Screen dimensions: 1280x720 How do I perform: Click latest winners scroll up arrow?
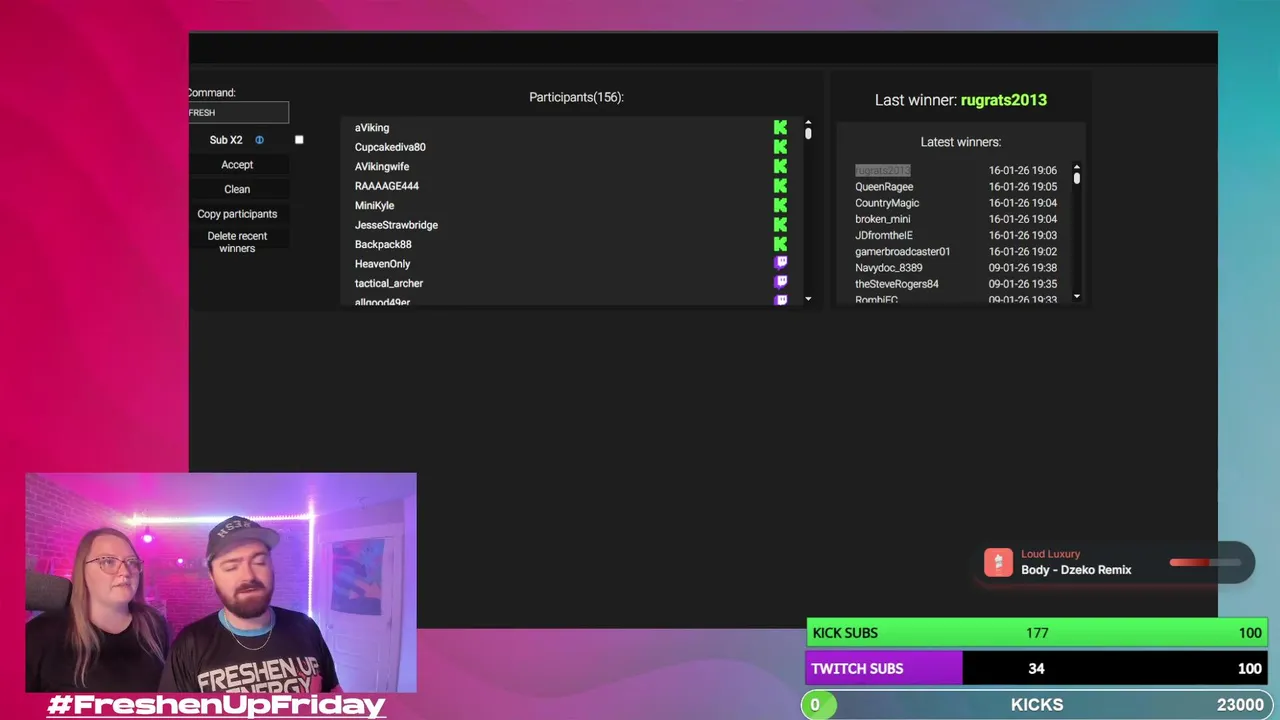coord(1077,167)
